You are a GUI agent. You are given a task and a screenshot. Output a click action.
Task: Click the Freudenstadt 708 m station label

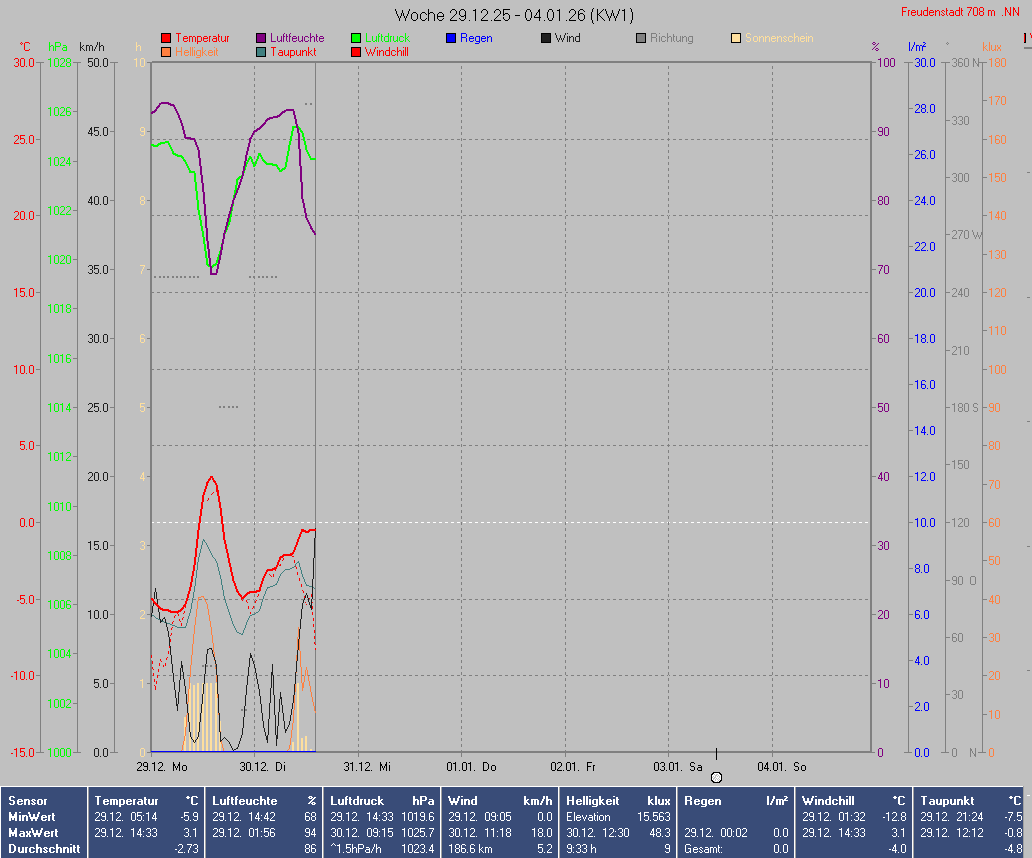click(x=960, y=12)
